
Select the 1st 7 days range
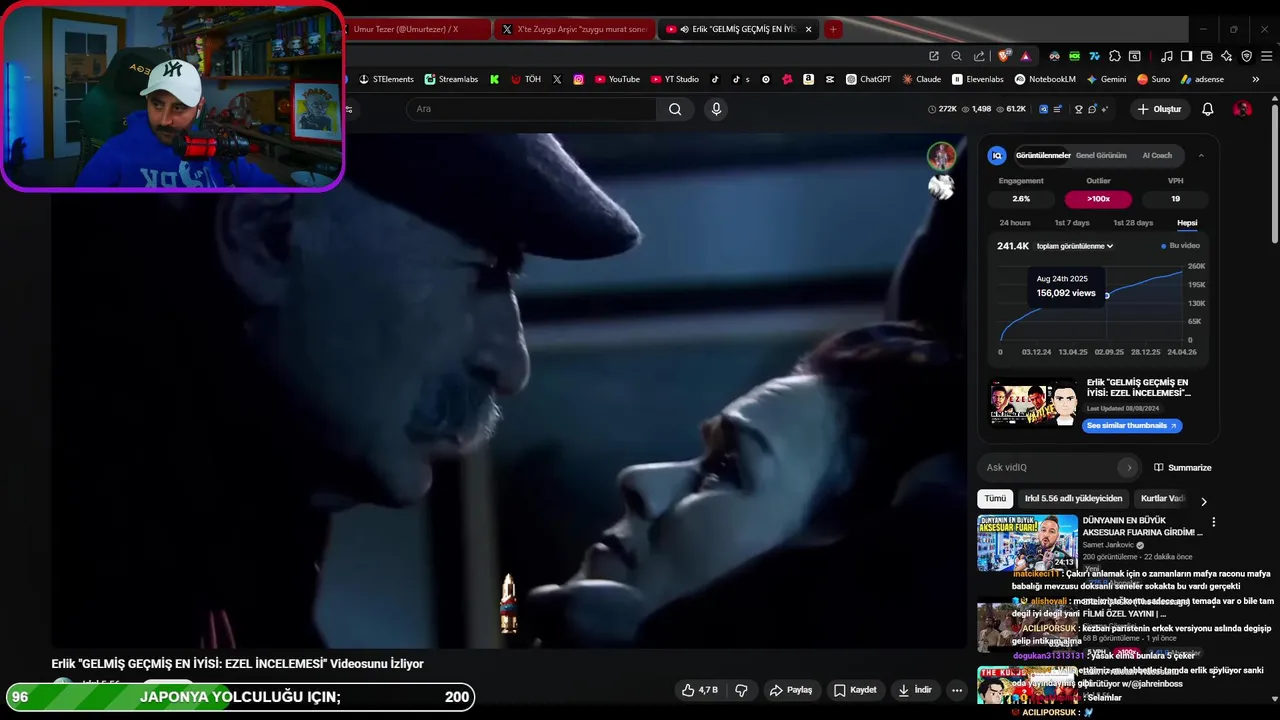[x=1072, y=223]
